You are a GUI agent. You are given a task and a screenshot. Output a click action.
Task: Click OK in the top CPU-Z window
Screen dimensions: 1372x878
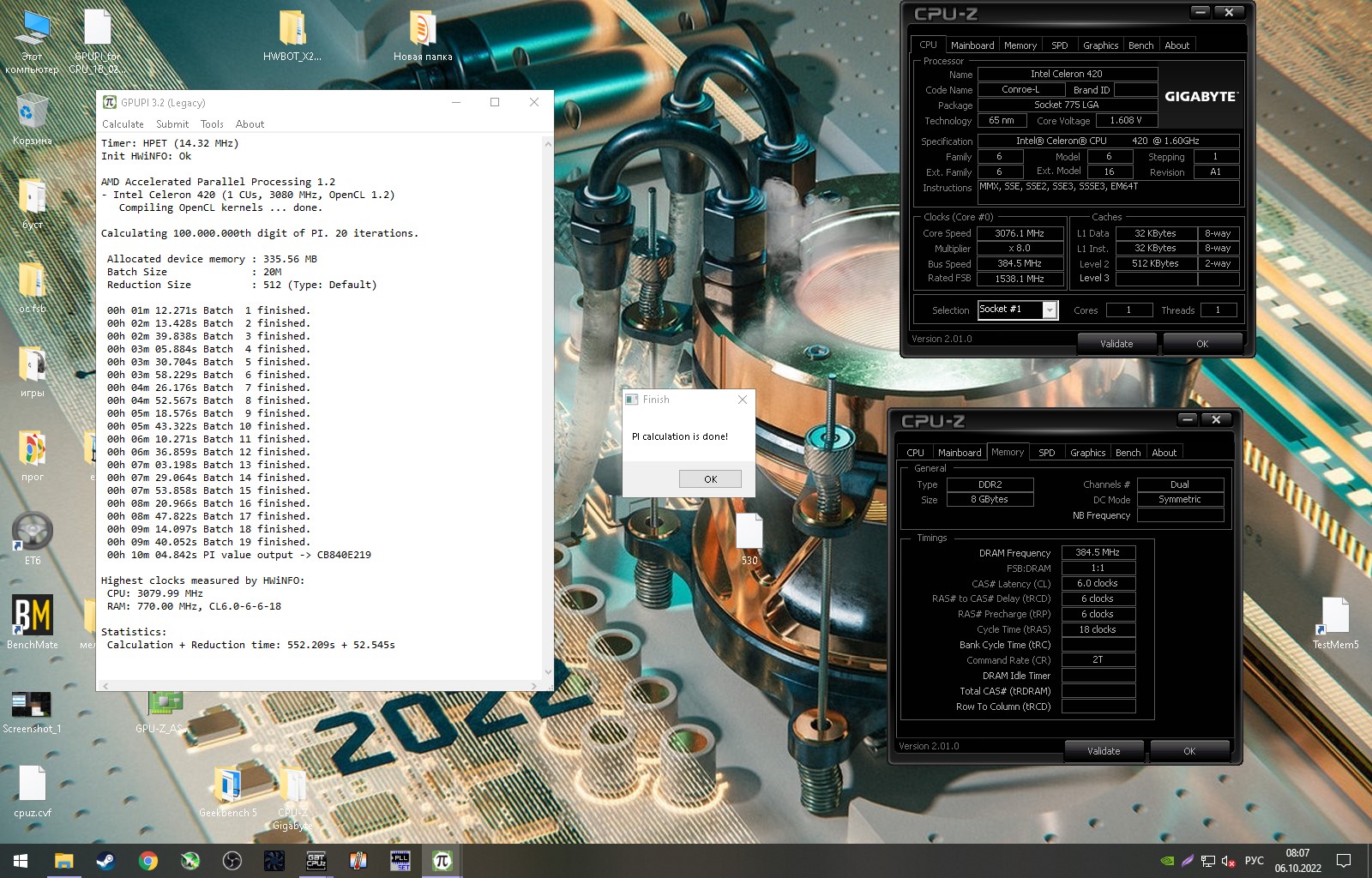[1202, 344]
